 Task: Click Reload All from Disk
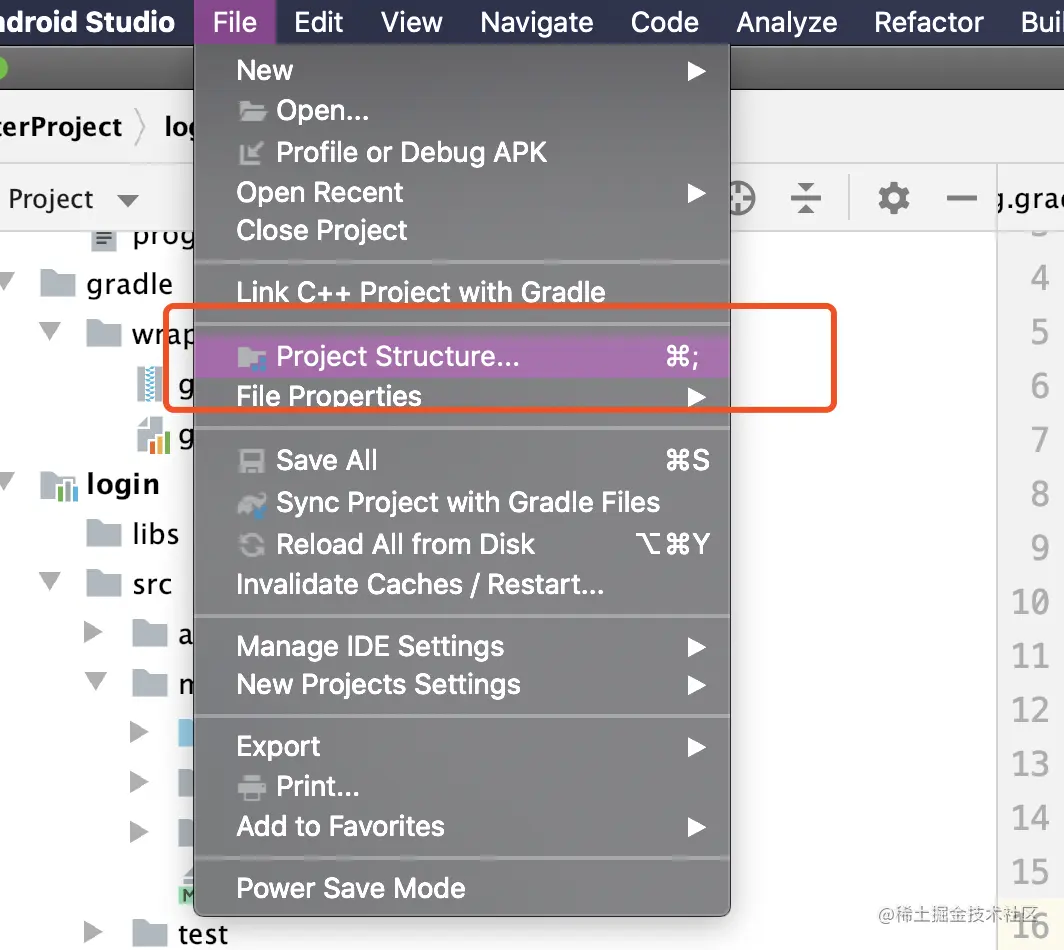[x=405, y=544]
